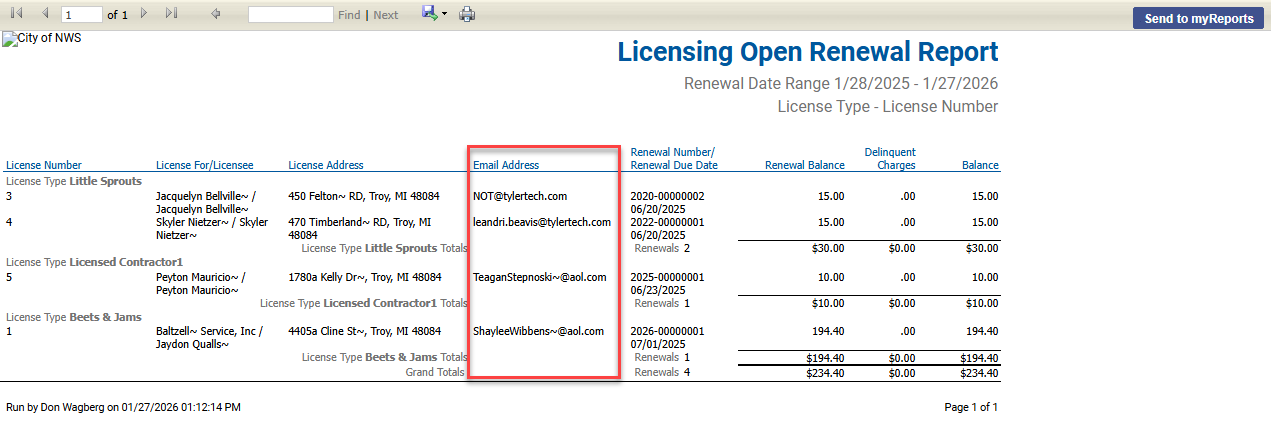
Task: Jump to the last report page
Action: (x=171, y=14)
